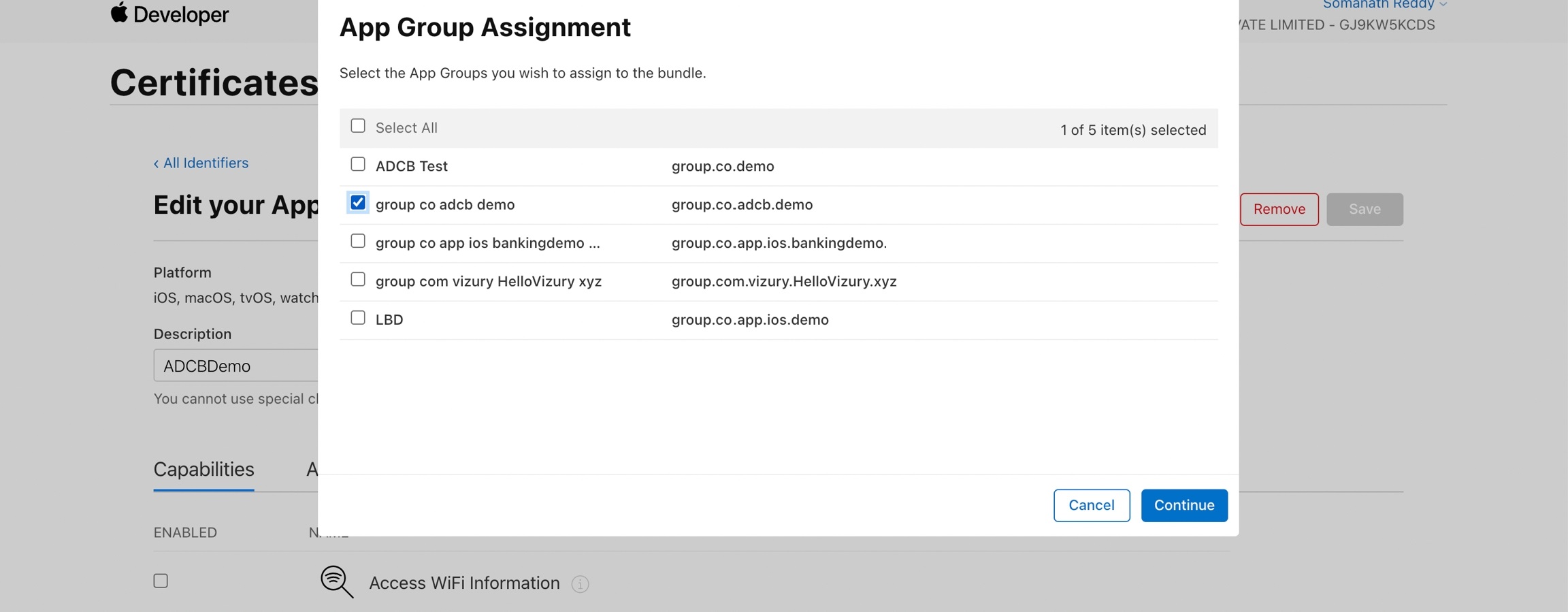1568x612 pixels.
Task: Open the Somanath Reddy account dropdown
Action: point(1384,5)
